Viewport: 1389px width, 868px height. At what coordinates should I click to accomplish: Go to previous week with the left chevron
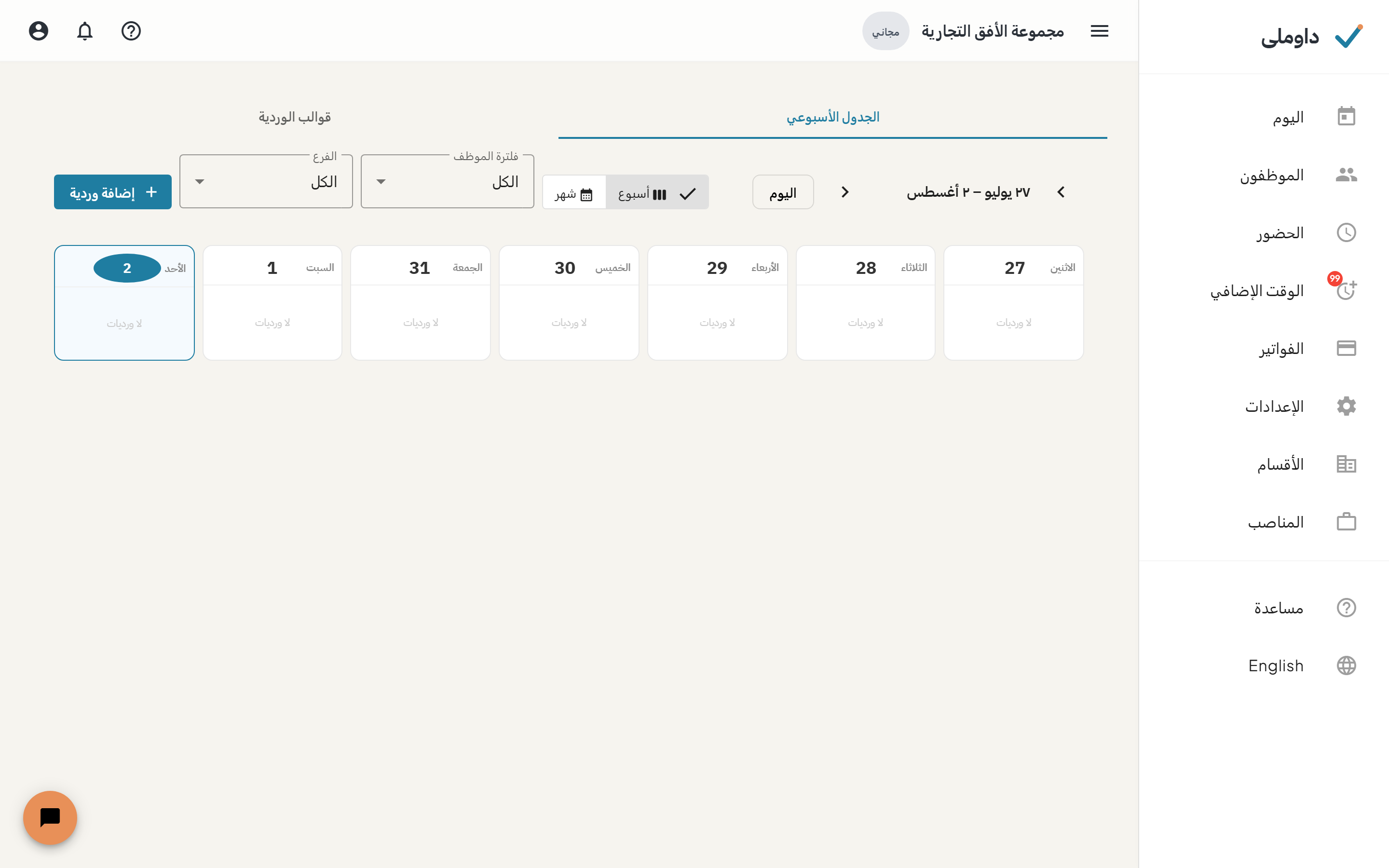point(1061,192)
